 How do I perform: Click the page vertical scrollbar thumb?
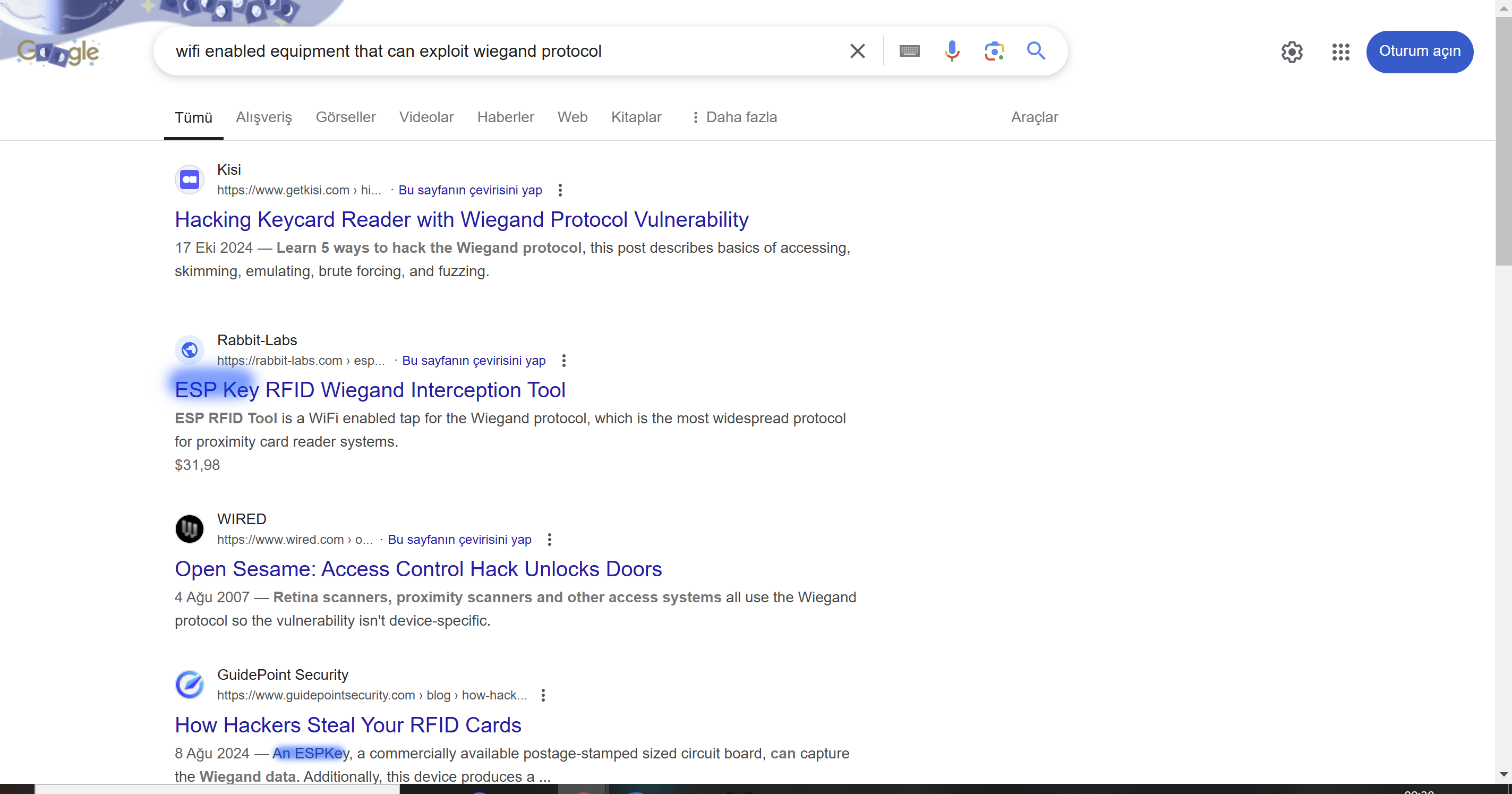coord(1503,141)
